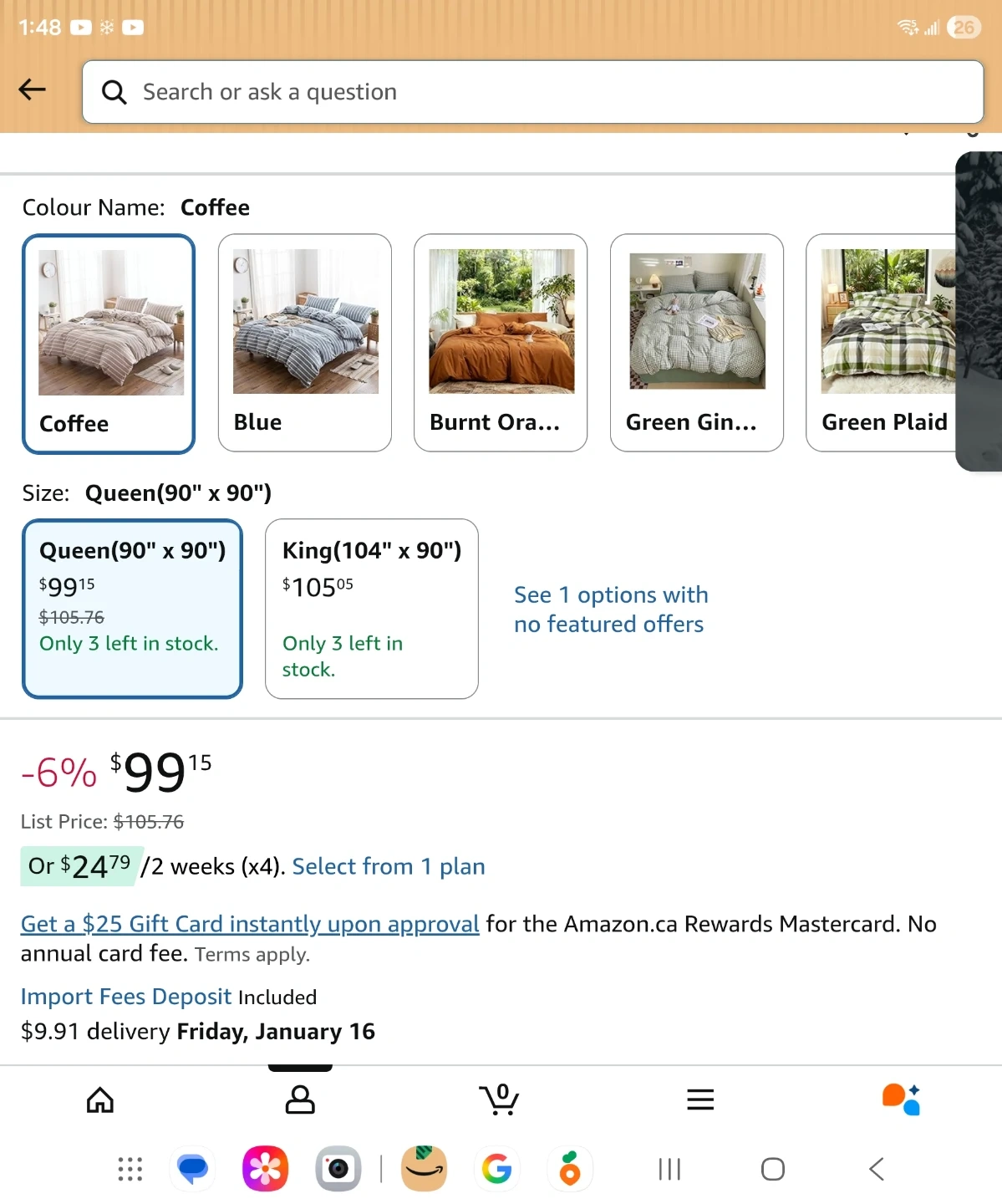The image size is (1002, 1204).
Task: Choose the Burnt Orange colour swatch
Action: tap(501, 343)
